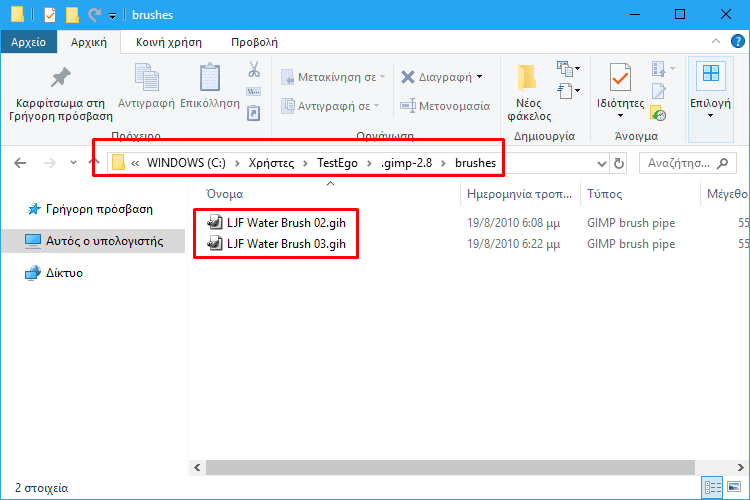Image resolution: width=750 pixels, height=500 pixels.
Task: Click the horizontal scrollbar left arrow
Action: coord(197,467)
